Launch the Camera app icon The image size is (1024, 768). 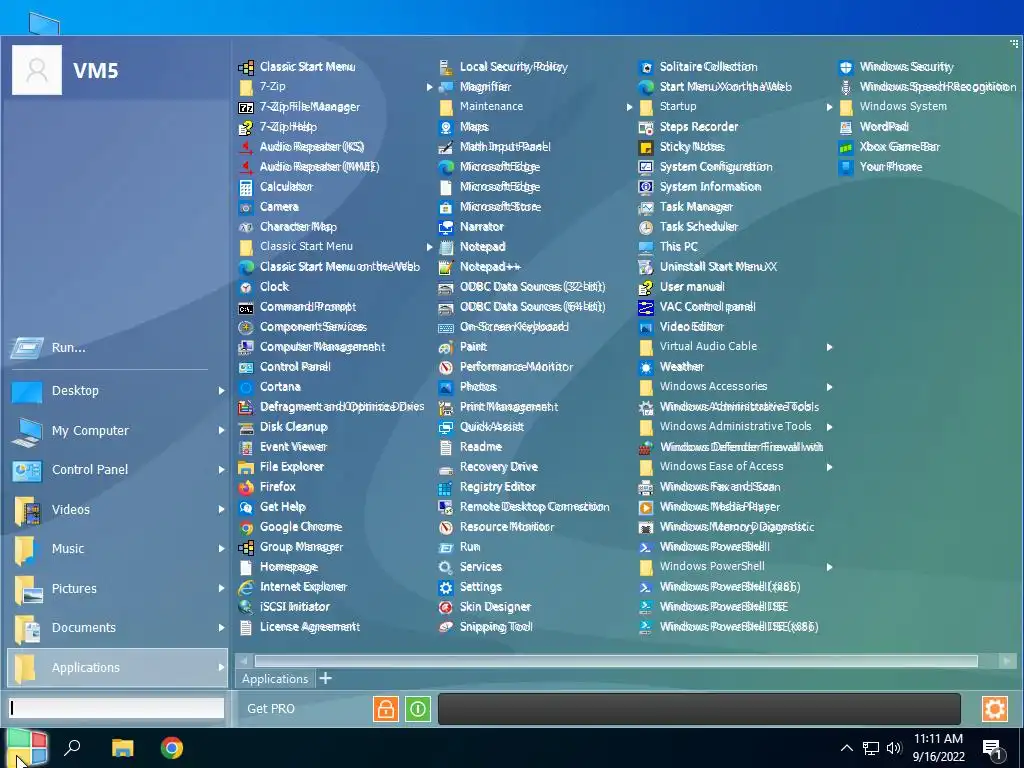point(246,208)
